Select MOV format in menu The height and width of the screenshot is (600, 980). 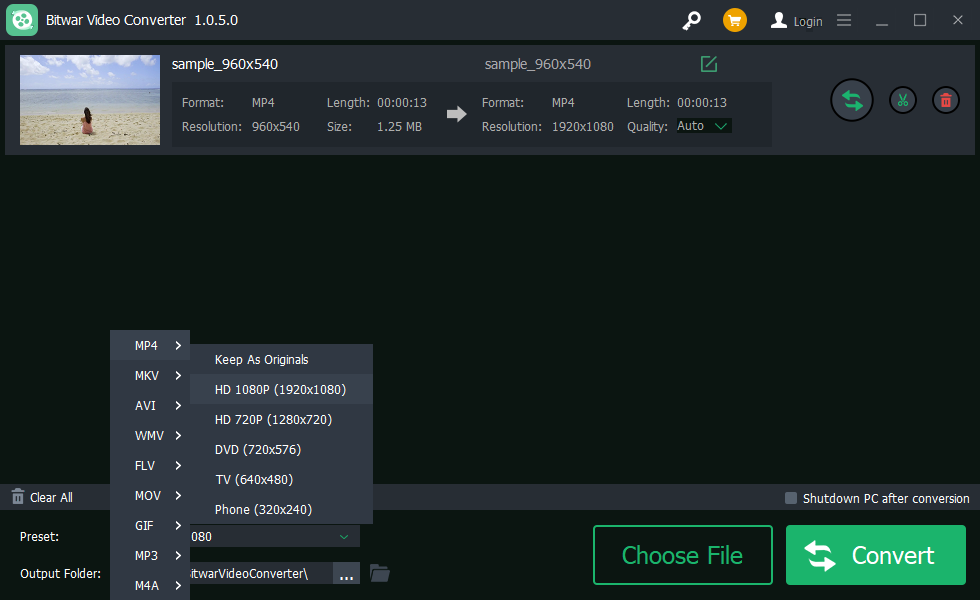tap(150, 496)
